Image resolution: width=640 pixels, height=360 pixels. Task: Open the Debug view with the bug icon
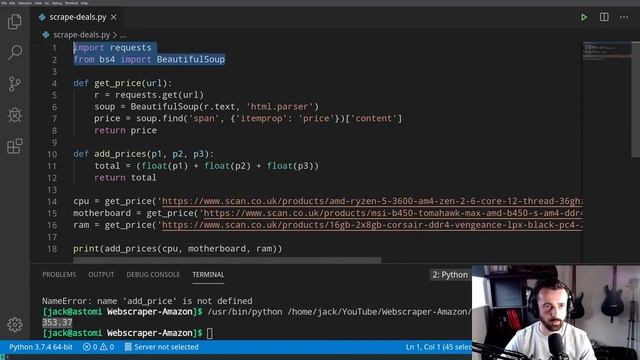click(x=15, y=115)
